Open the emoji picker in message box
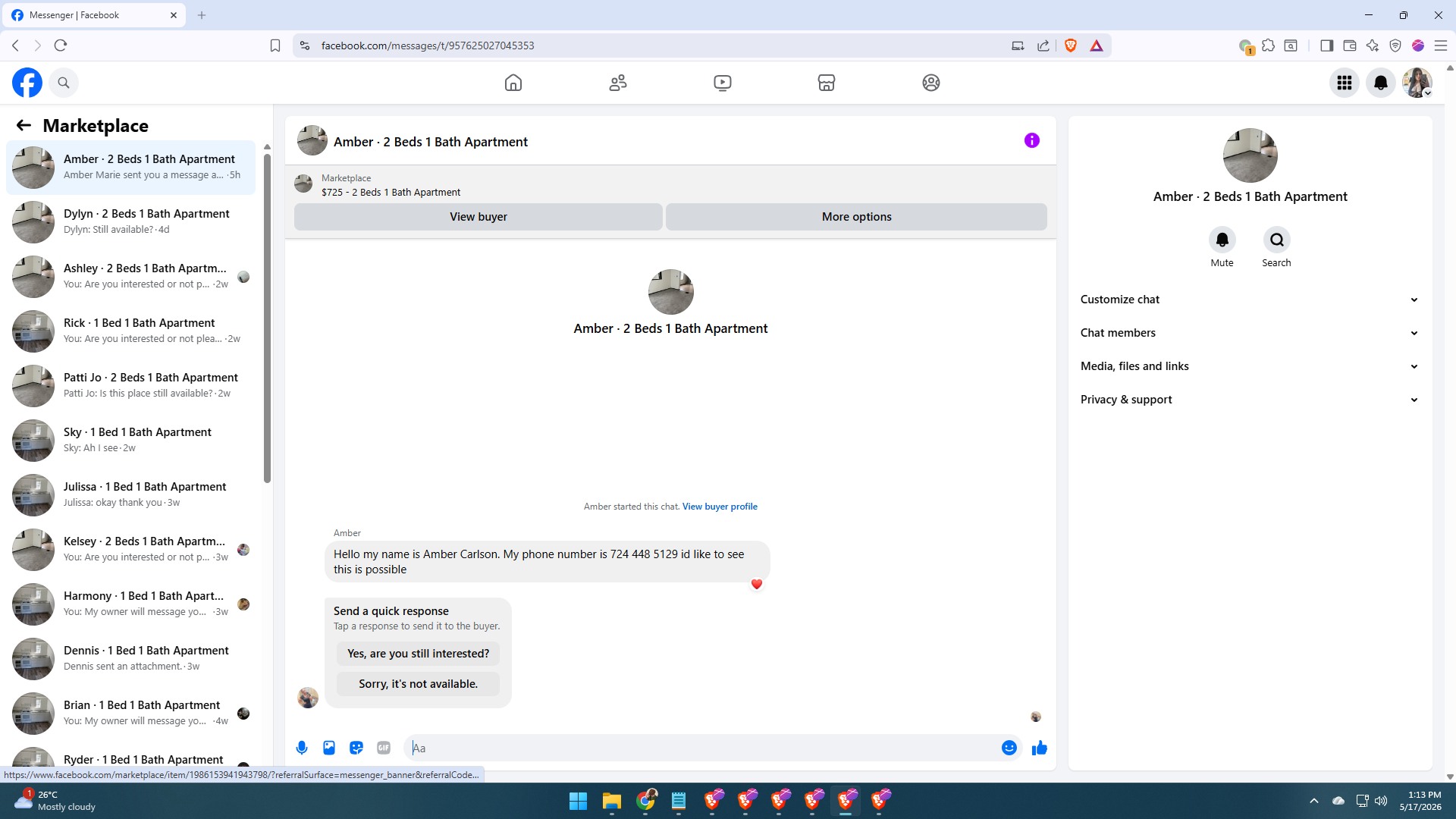Viewport: 1456px width, 819px height. coord(1009,748)
